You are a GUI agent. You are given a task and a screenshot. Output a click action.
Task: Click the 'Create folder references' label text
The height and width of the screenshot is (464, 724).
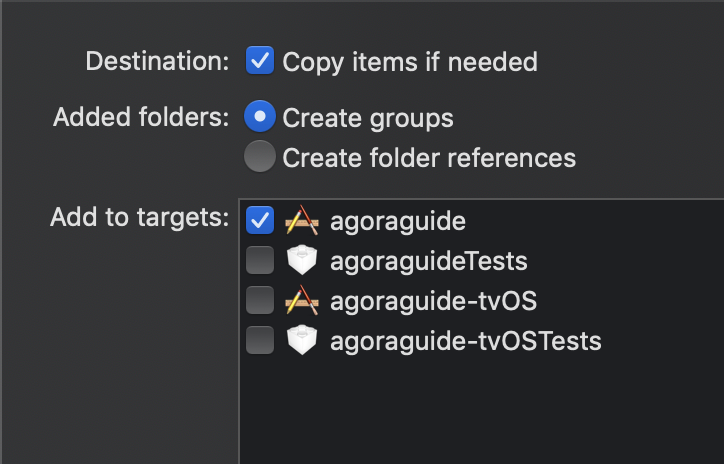tap(429, 158)
